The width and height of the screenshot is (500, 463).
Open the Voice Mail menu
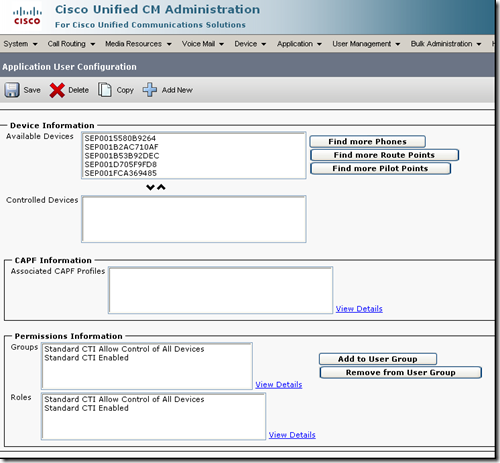tap(203, 44)
